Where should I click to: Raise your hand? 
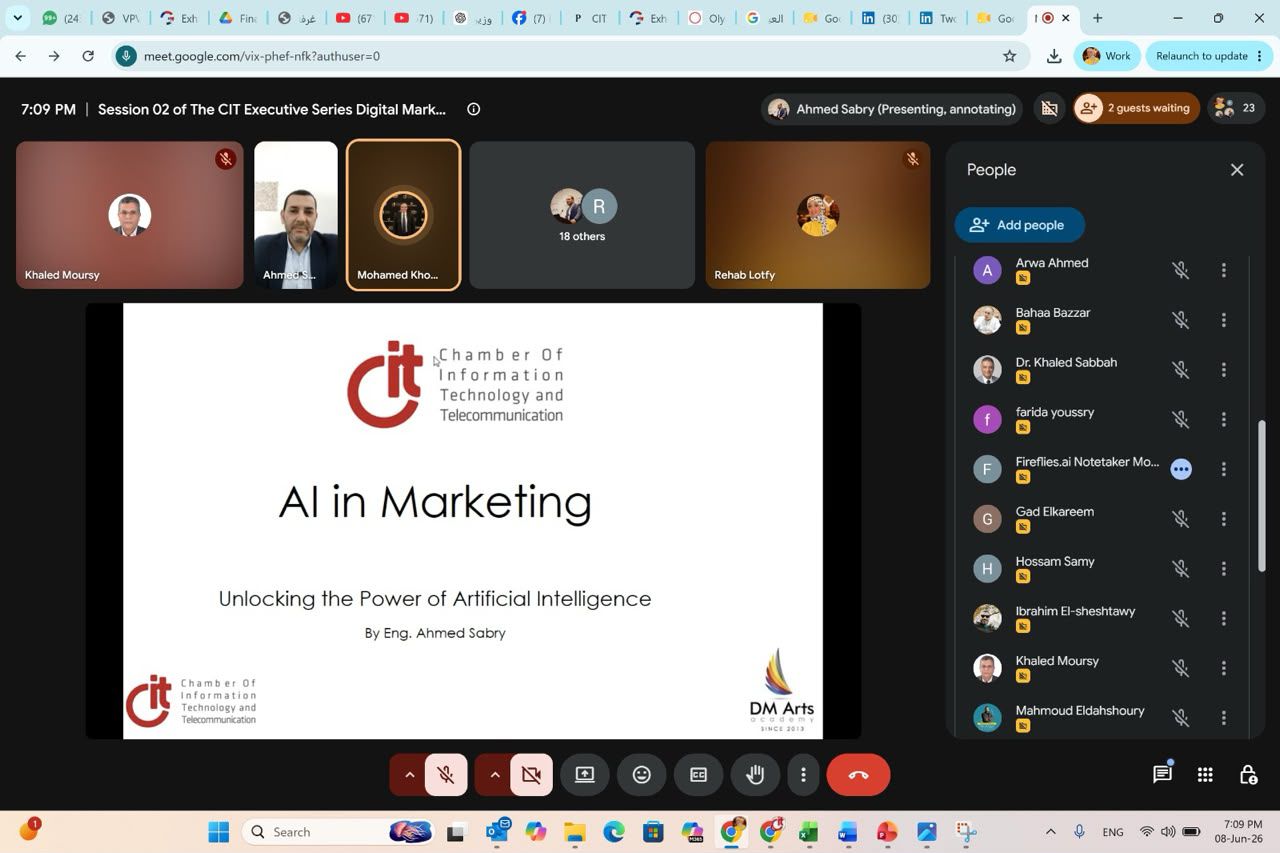click(755, 775)
